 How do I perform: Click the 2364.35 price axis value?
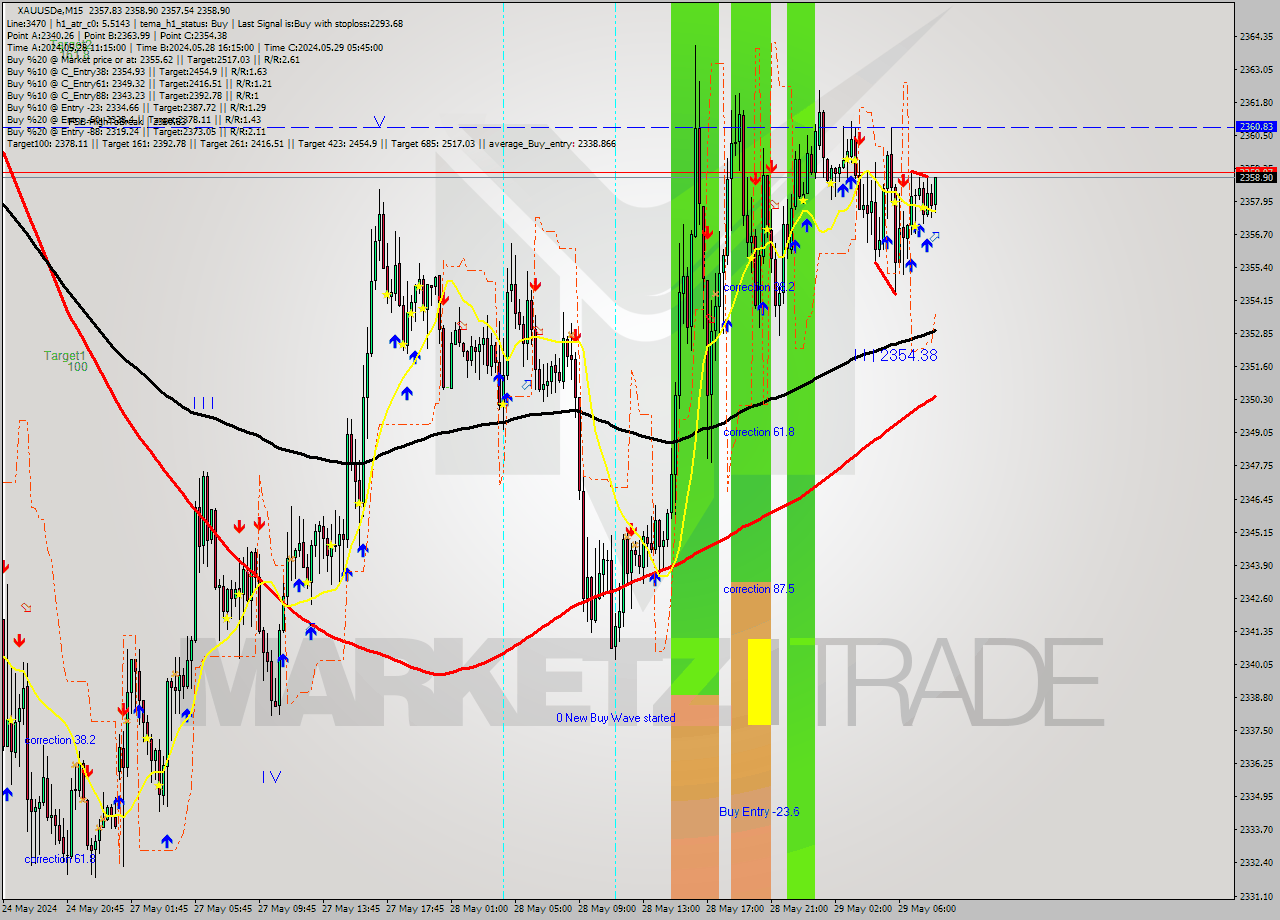1256,36
